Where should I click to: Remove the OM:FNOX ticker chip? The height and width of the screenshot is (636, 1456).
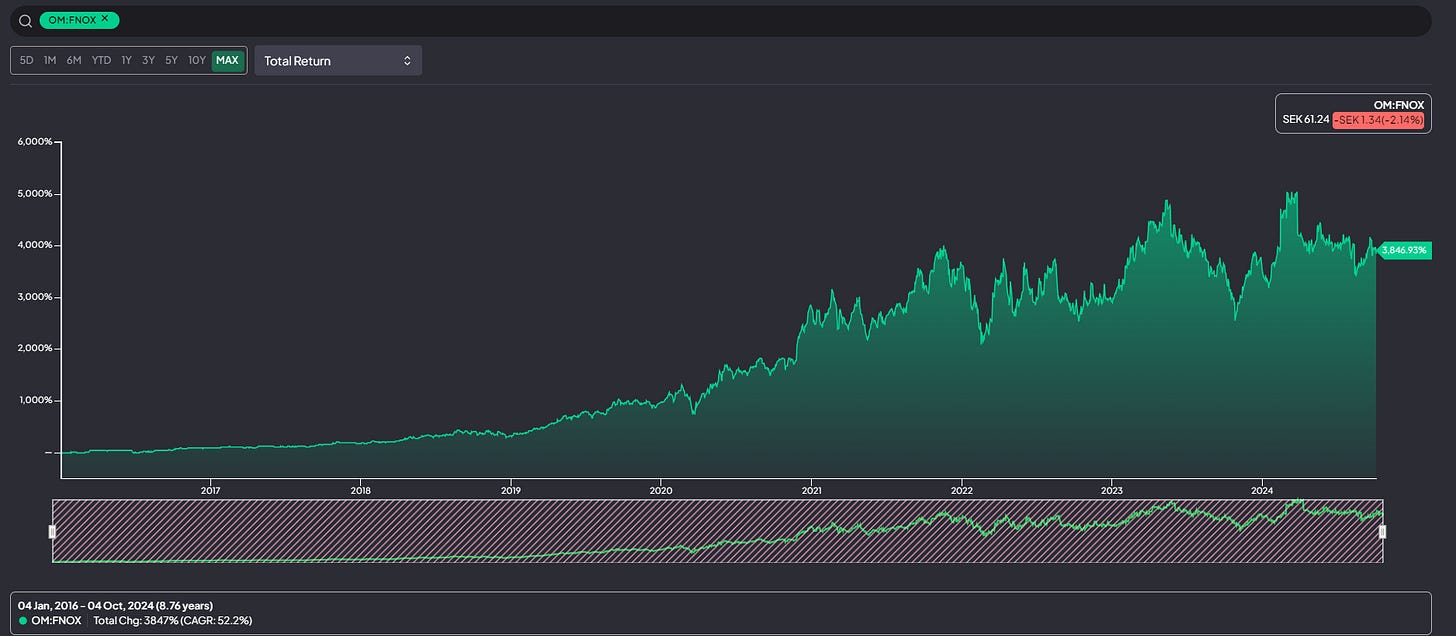pyautogui.click(x=104, y=18)
